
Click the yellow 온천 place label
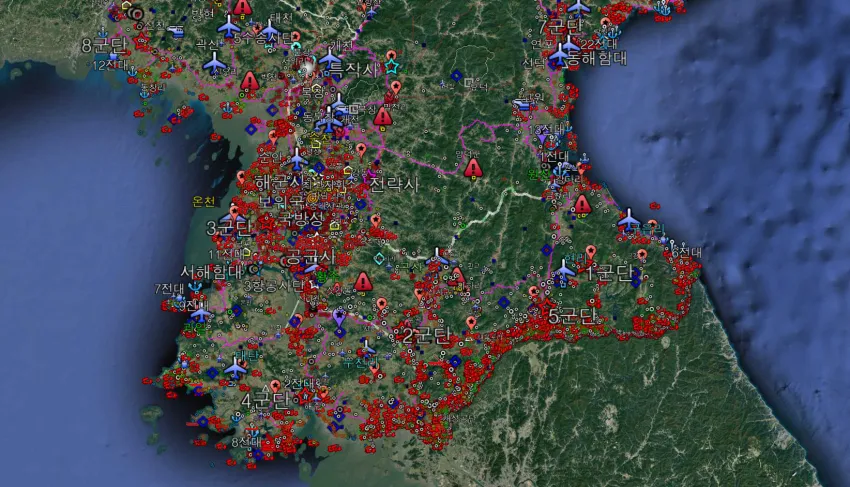pos(204,201)
